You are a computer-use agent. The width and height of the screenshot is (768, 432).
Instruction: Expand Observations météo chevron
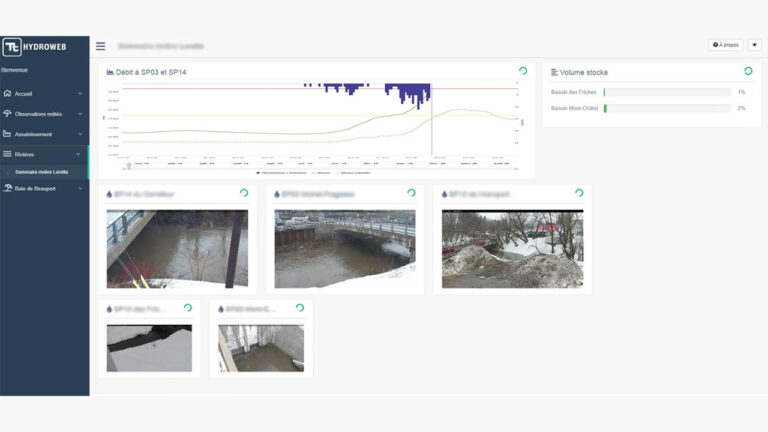(x=80, y=114)
